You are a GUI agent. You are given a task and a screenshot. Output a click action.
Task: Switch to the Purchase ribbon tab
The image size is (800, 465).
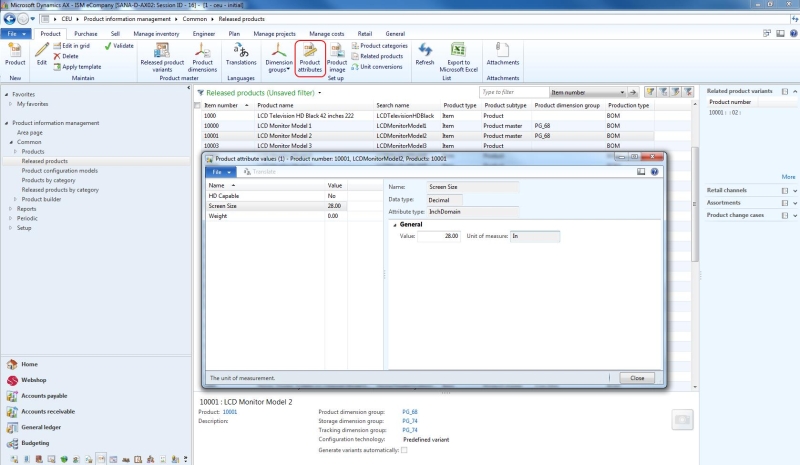85,34
